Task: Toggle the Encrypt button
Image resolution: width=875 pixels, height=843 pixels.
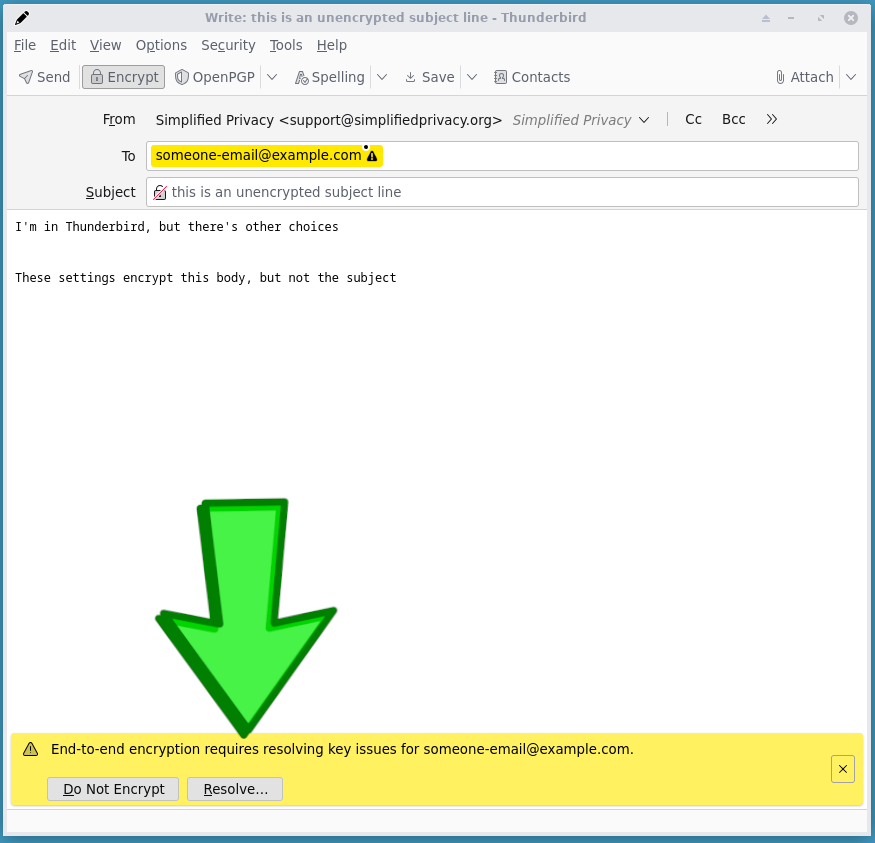Action: click(124, 77)
